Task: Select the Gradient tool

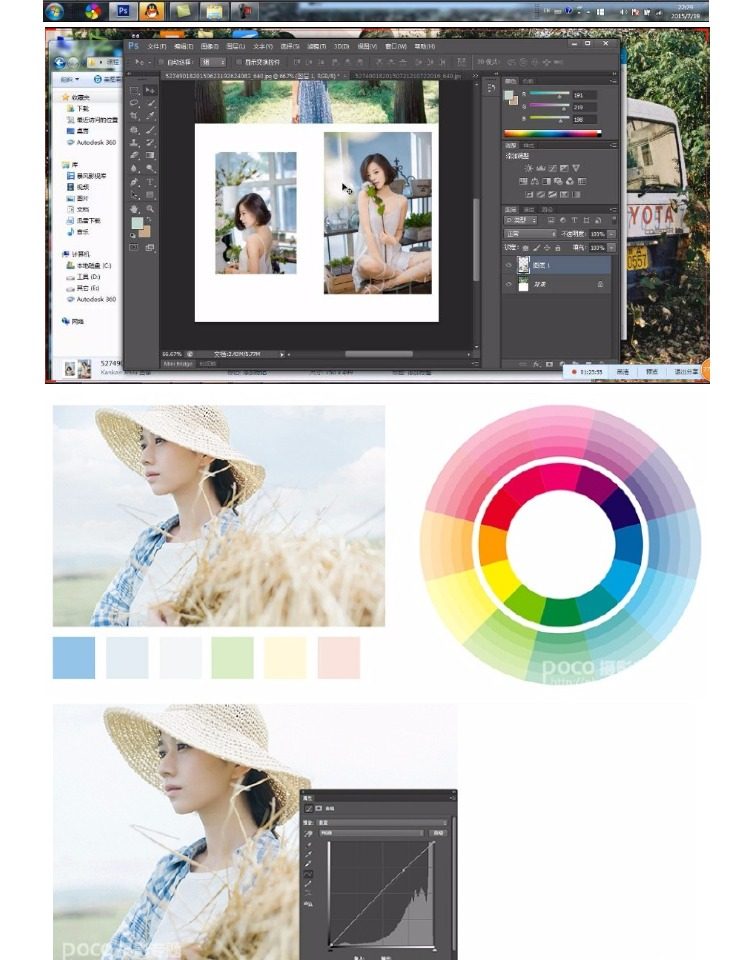Action: [x=150, y=156]
